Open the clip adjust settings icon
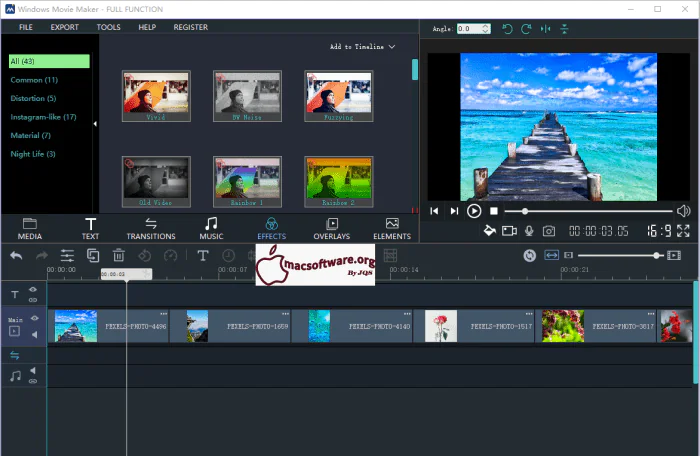Viewport: 700px width, 456px height. point(67,255)
